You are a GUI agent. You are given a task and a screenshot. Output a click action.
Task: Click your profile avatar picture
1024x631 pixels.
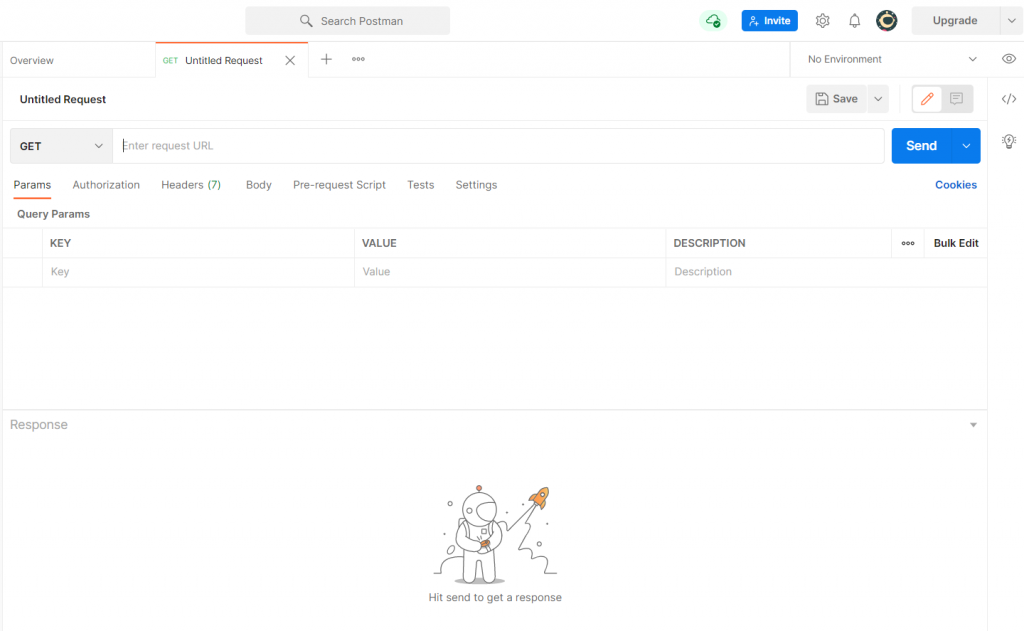coord(887,20)
